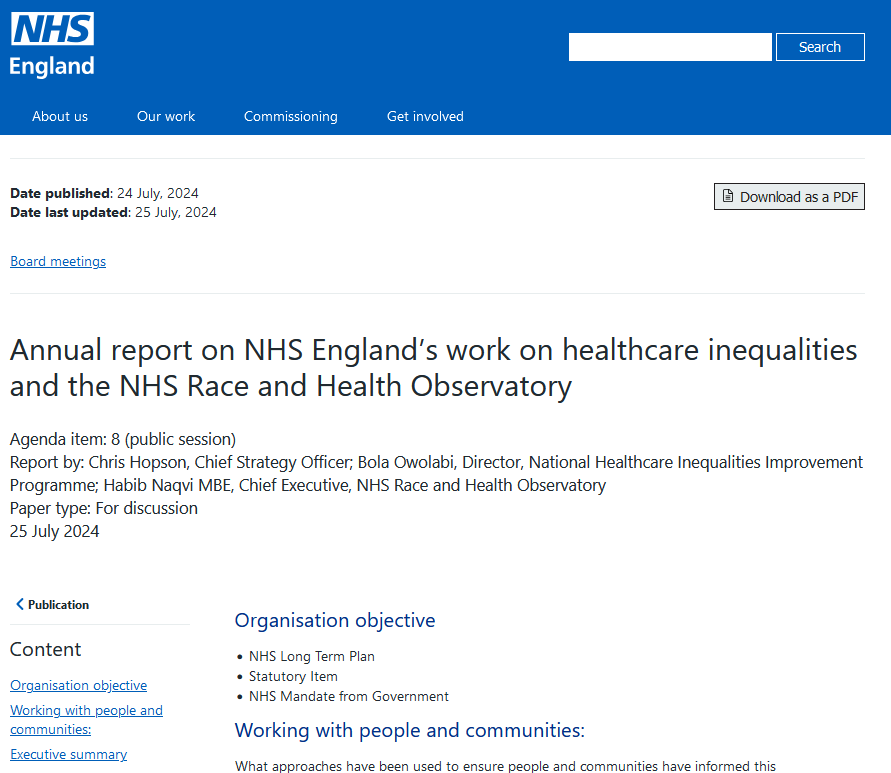
Task: Follow the Board meetings link
Action: point(58,261)
